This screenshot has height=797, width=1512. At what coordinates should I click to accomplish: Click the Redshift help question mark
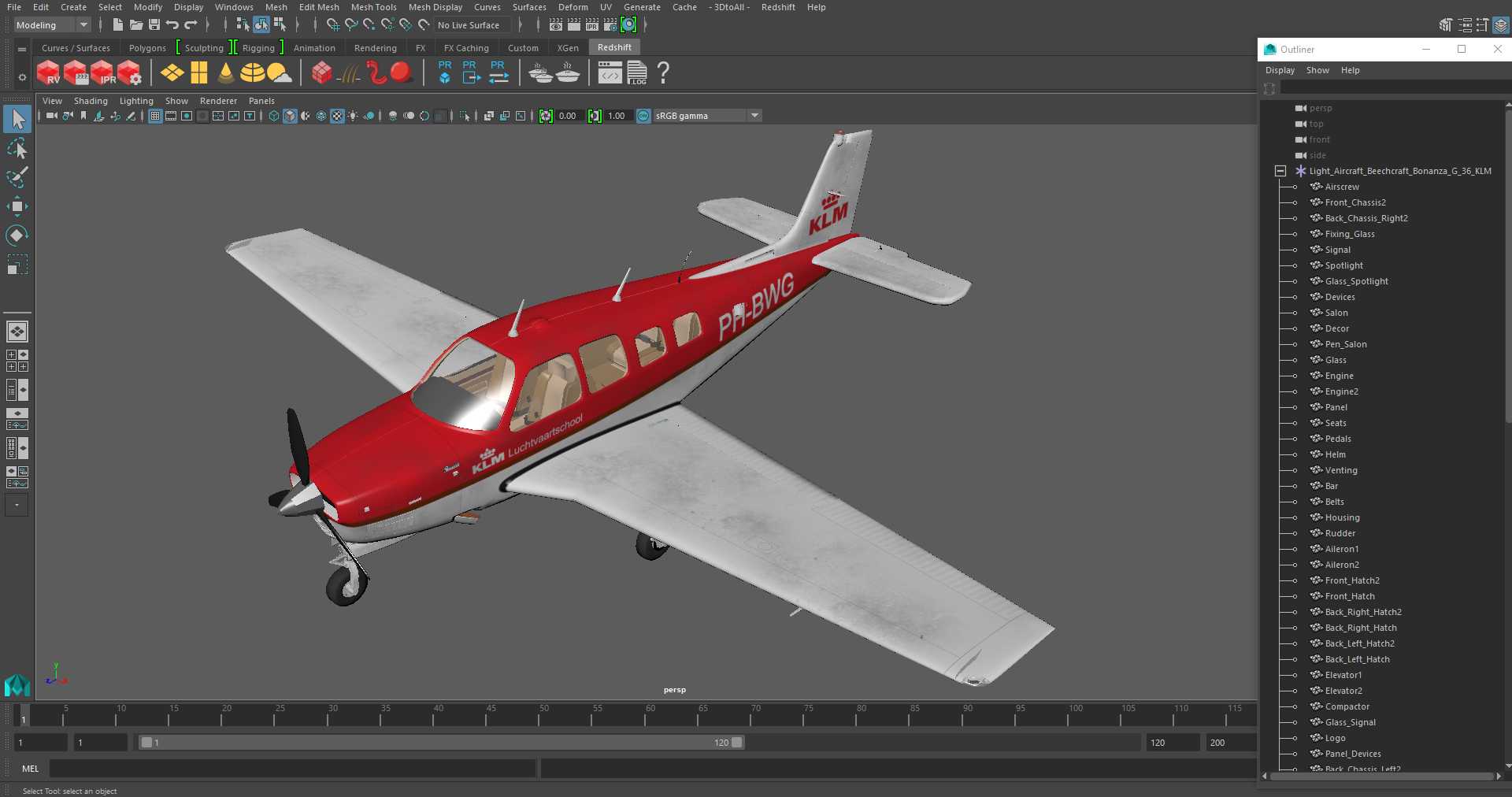[x=663, y=73]
